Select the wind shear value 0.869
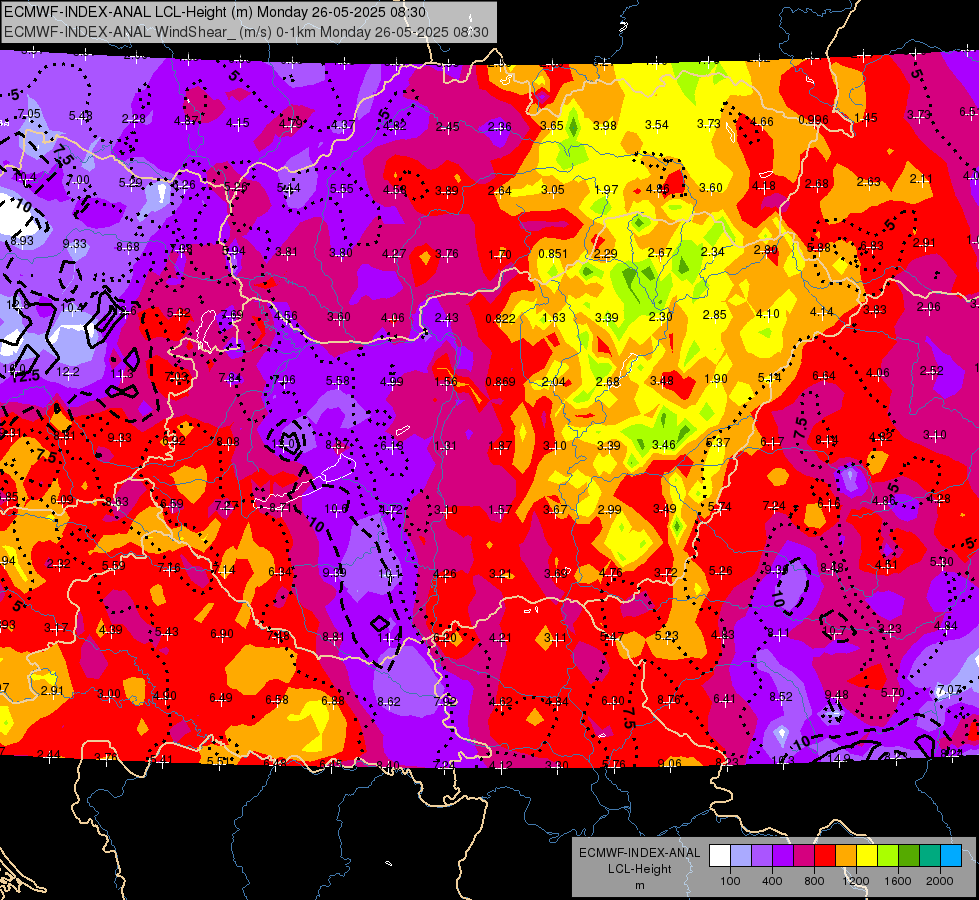 point(501,382)
